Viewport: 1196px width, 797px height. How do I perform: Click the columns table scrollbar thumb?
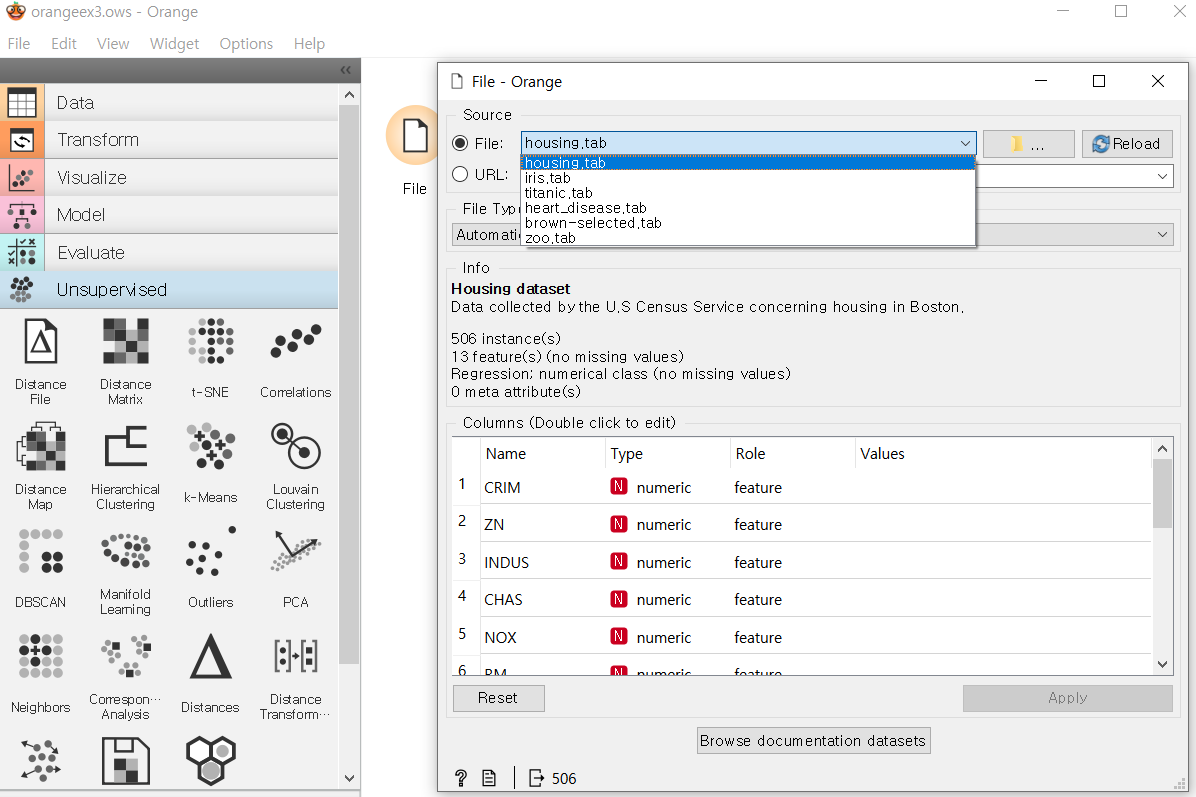coord(1162,493)
